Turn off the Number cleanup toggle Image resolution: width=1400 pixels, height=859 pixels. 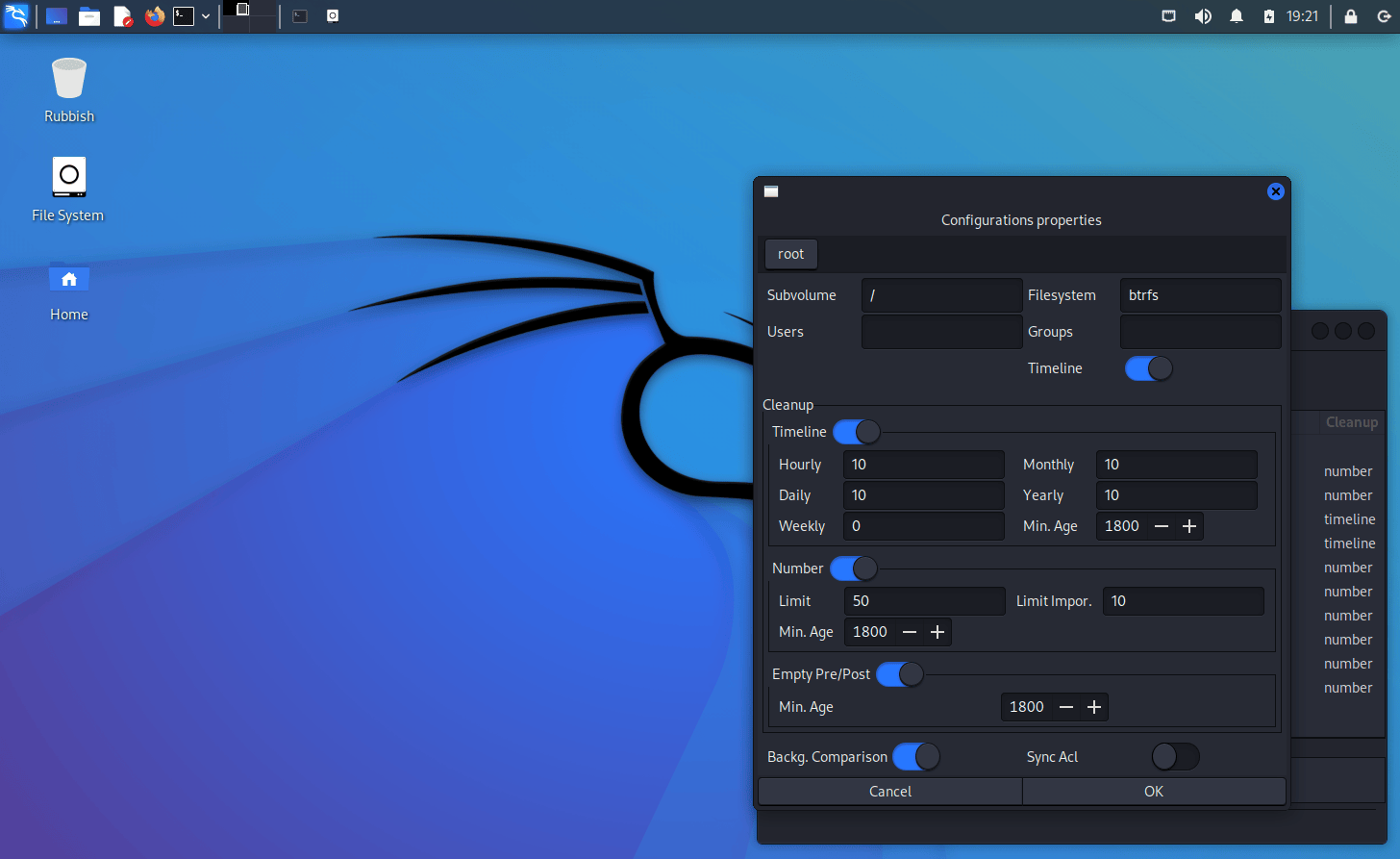pos(854,568)
